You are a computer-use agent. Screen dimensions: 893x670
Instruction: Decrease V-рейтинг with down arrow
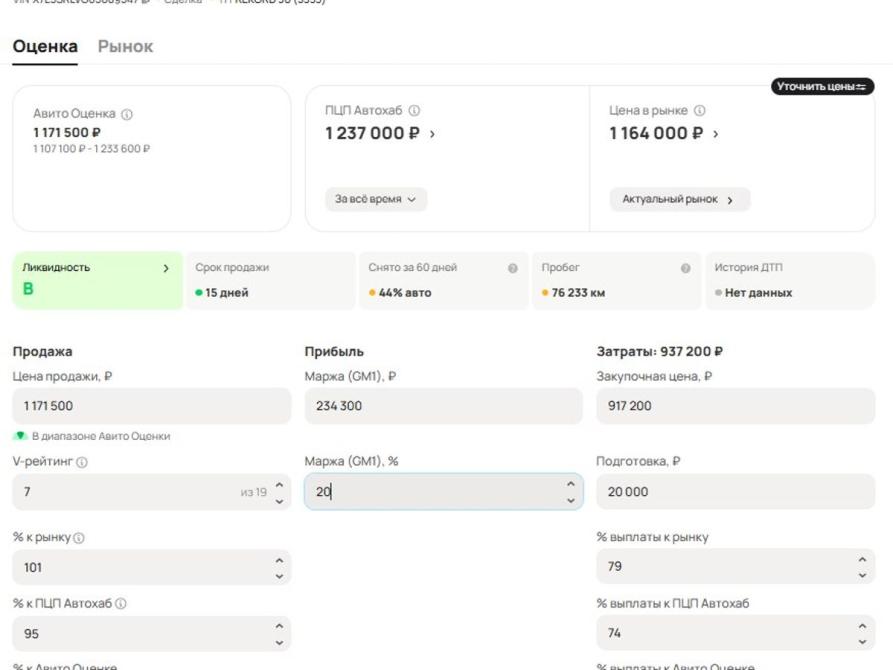(279, 501)
